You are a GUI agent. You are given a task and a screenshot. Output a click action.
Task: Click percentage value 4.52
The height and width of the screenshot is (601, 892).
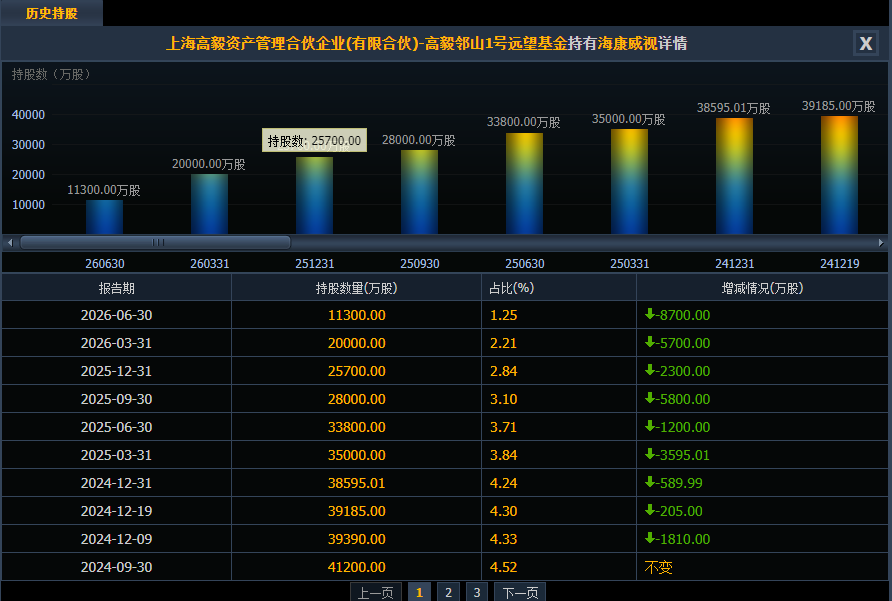[503, 567]
